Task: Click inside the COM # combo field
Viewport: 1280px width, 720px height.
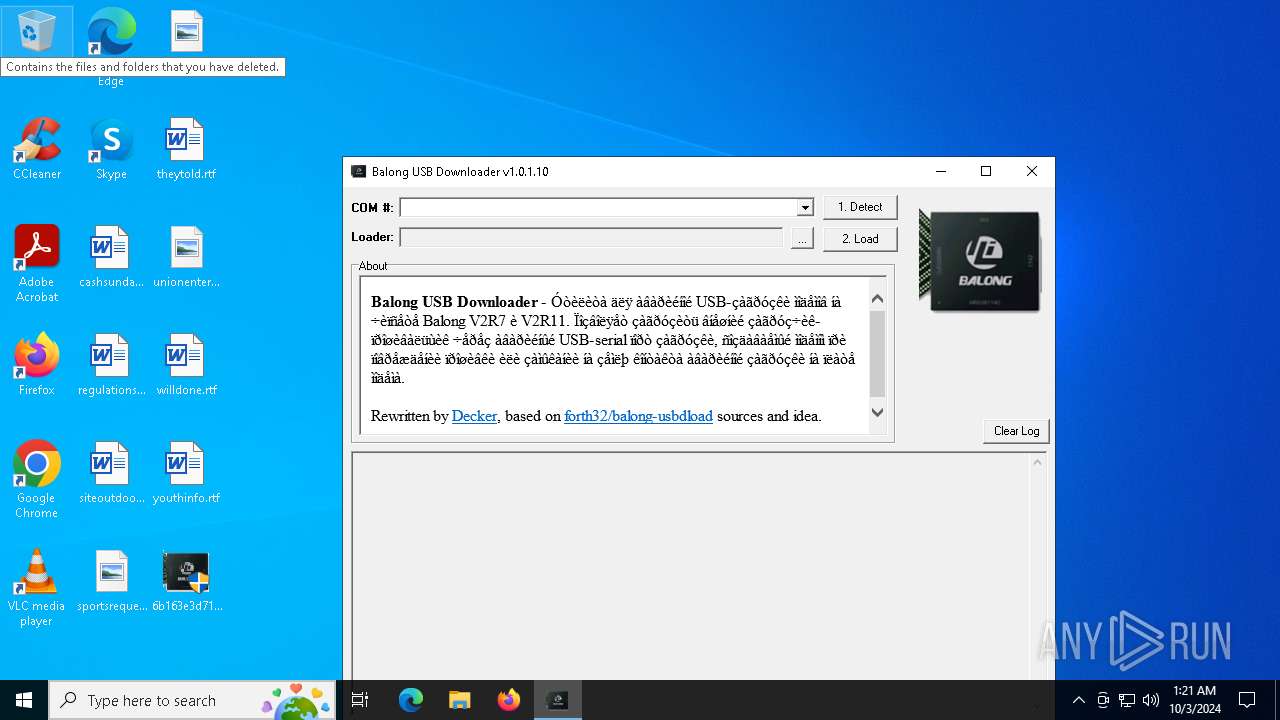Action: (x=598, y=207)
